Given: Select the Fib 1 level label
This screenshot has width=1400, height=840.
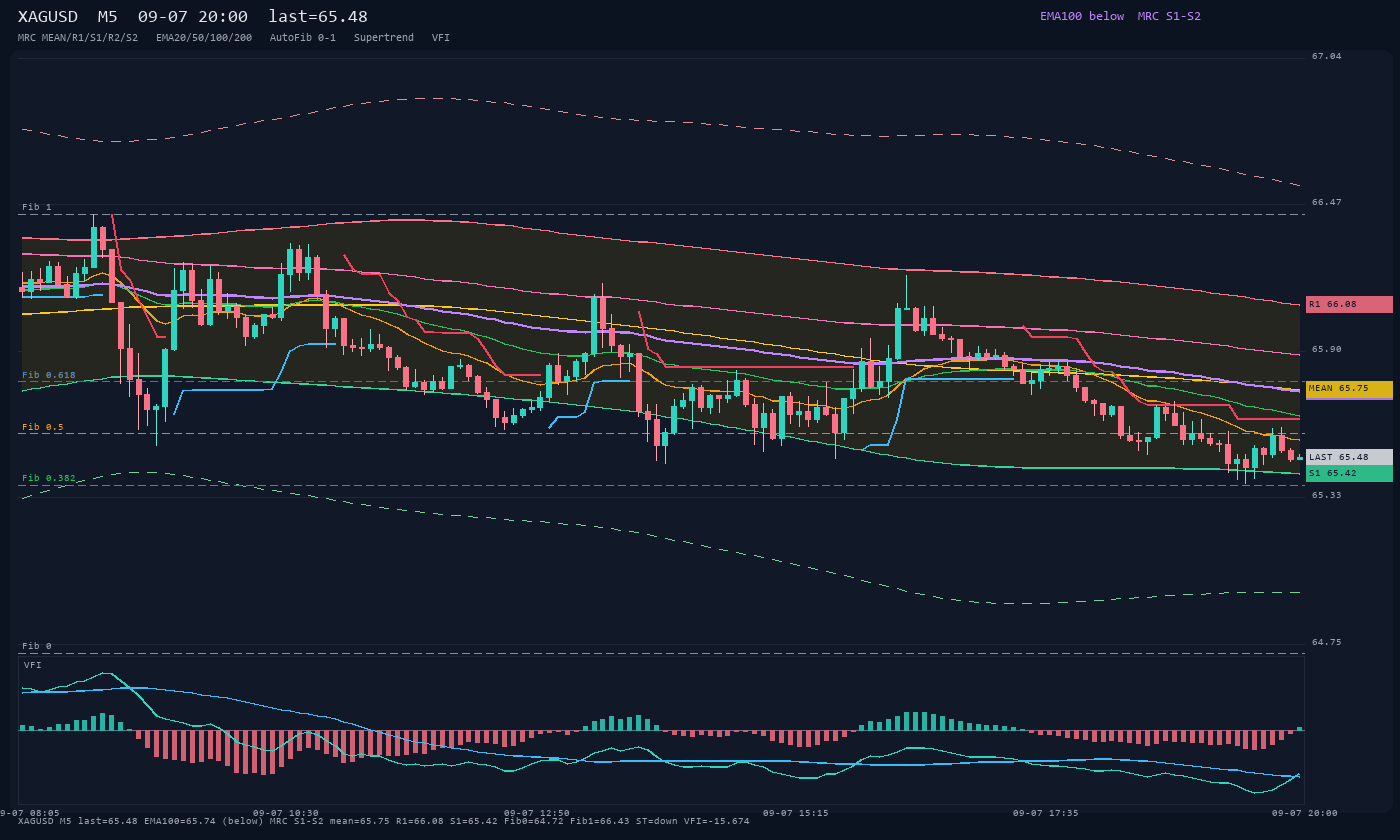Looking at the screenshot, I should tap(37, 207).
